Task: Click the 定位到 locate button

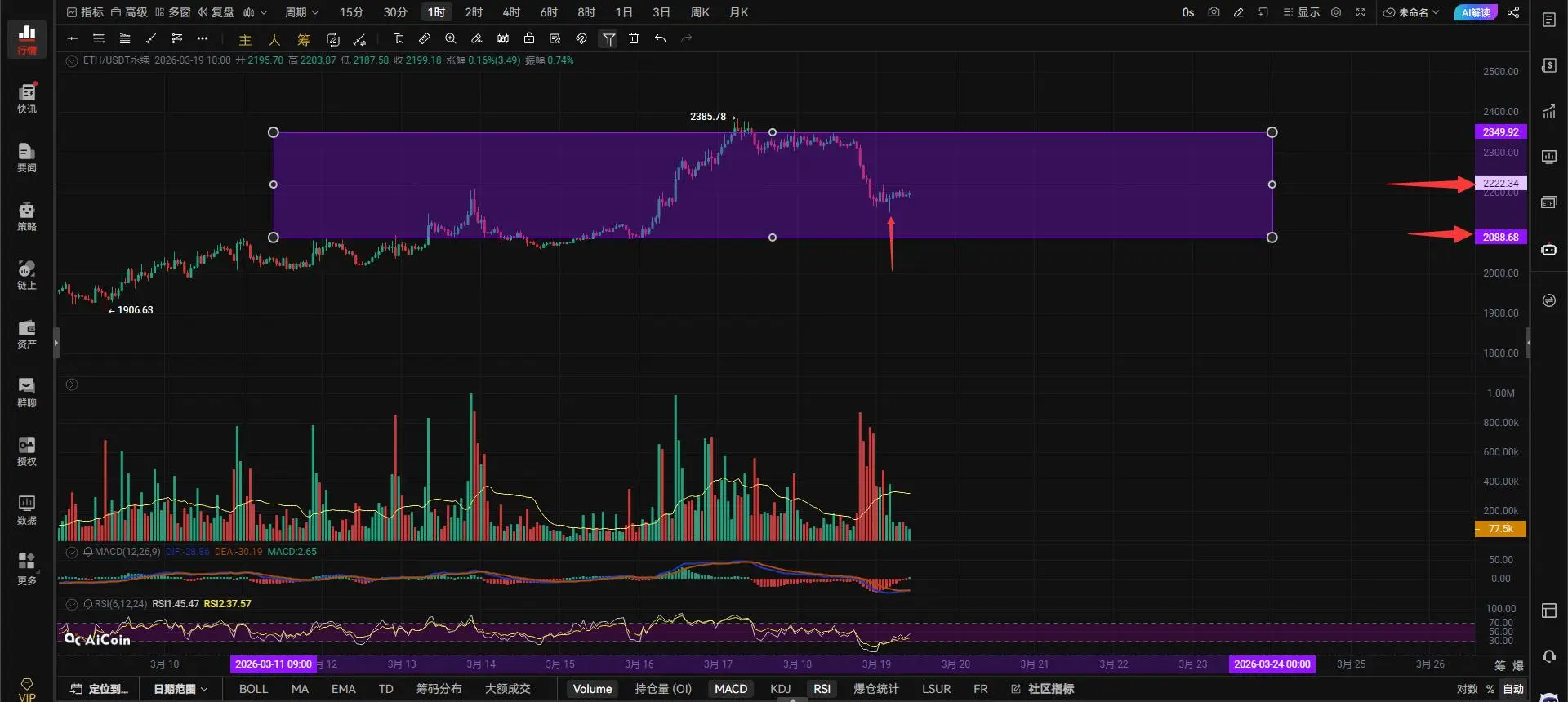Action: point(100,689)
